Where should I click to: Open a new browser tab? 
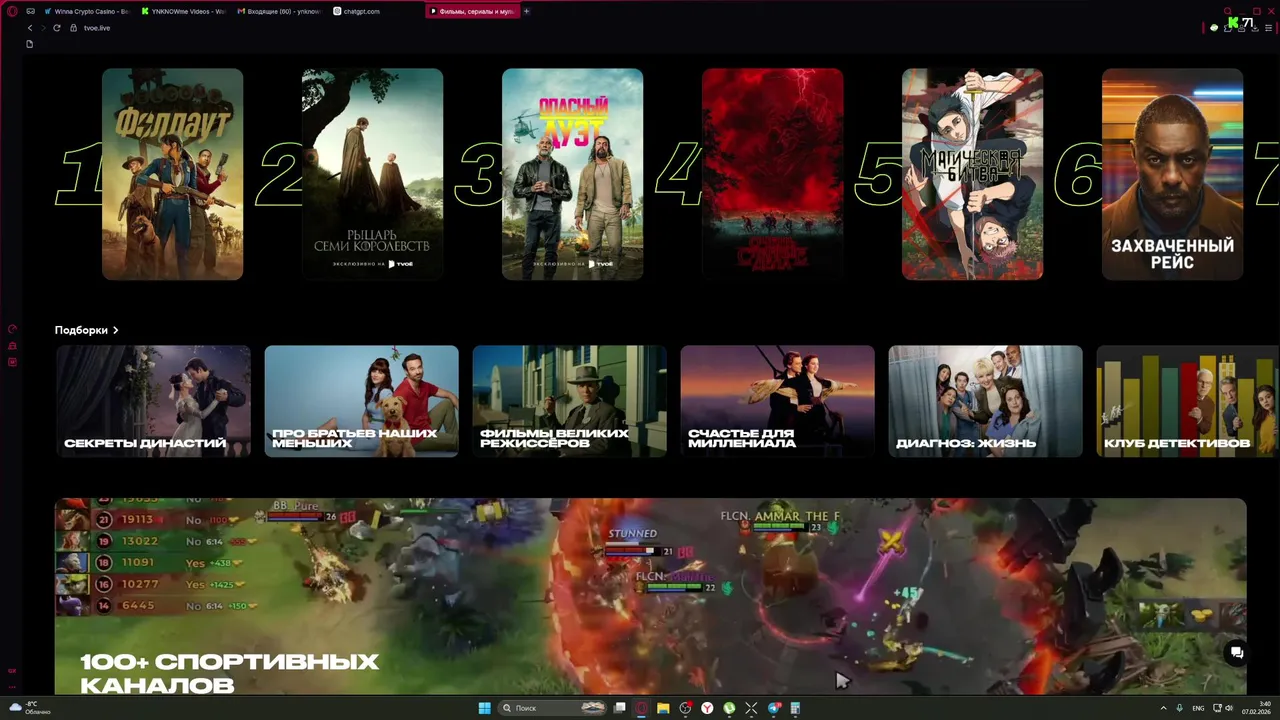(x=527, y=11)
